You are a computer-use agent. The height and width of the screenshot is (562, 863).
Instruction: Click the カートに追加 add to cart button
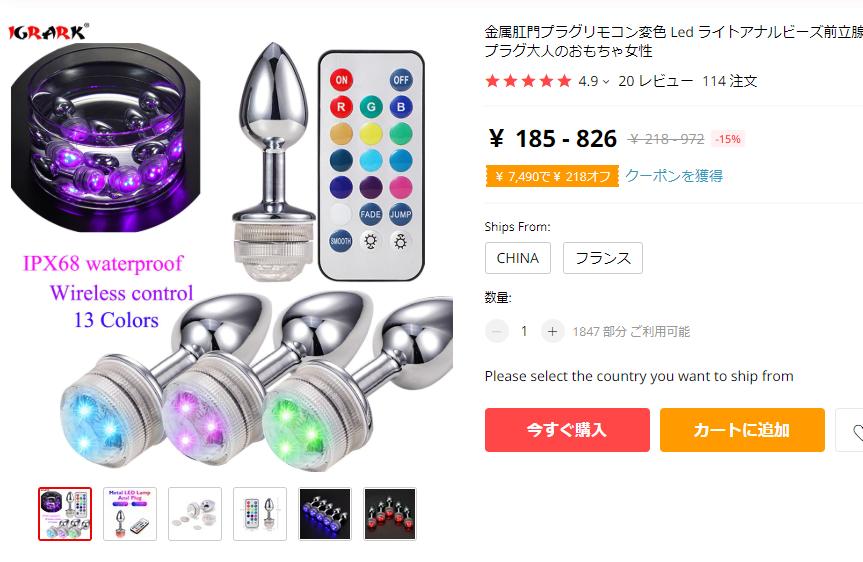[742, 430]
